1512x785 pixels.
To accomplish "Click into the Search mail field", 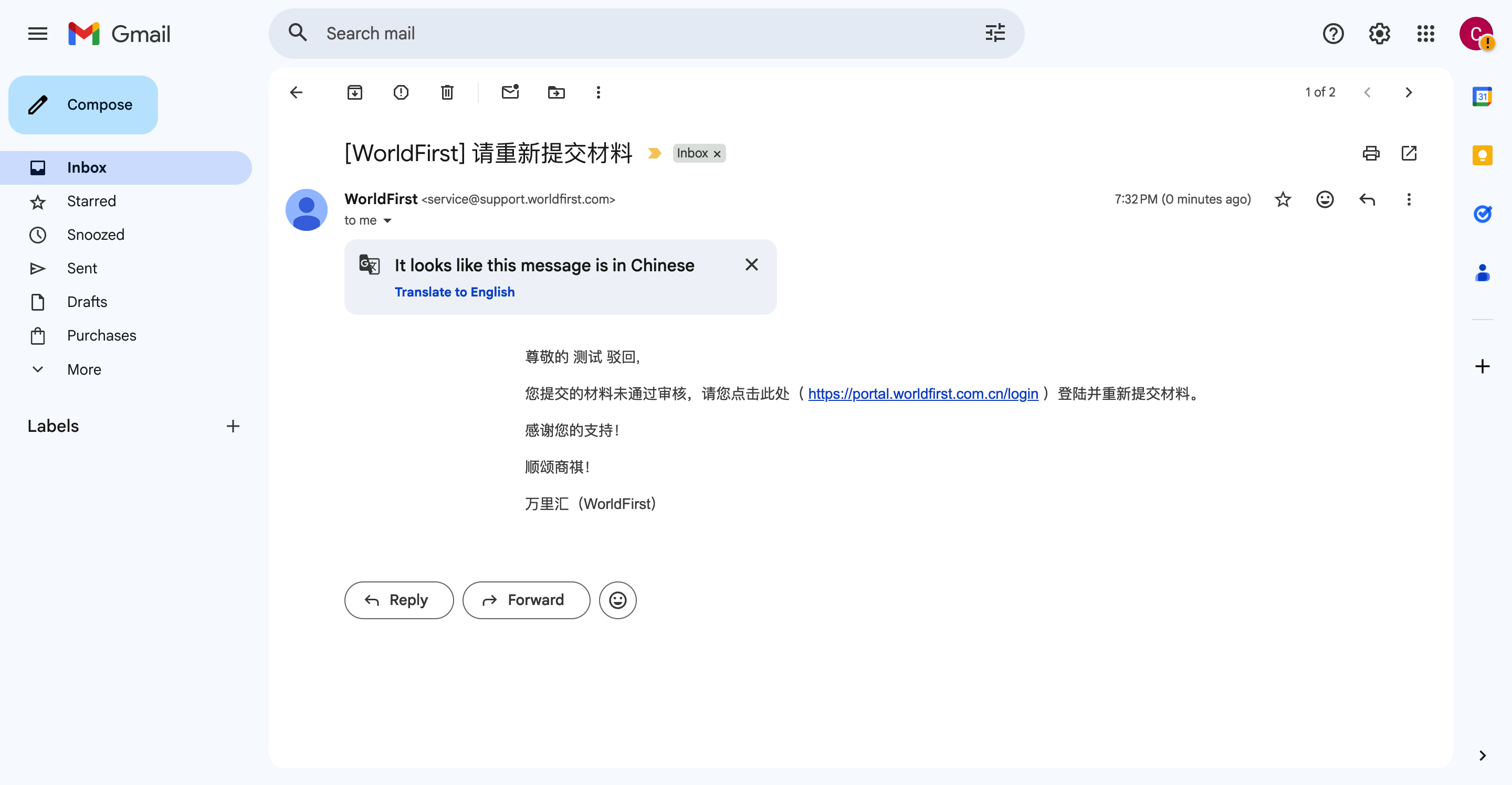I will tap(646, 34).
